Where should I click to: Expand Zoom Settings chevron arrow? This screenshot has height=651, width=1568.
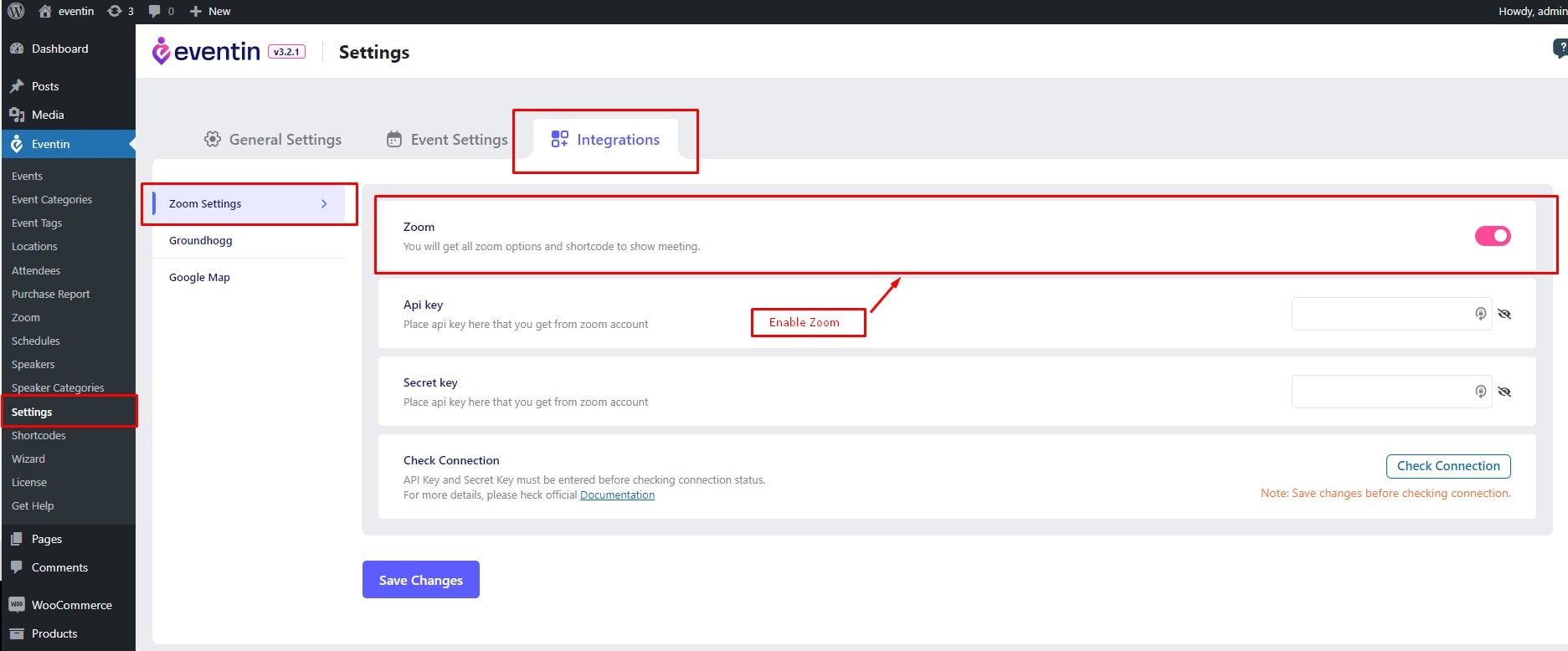(324, 203)
